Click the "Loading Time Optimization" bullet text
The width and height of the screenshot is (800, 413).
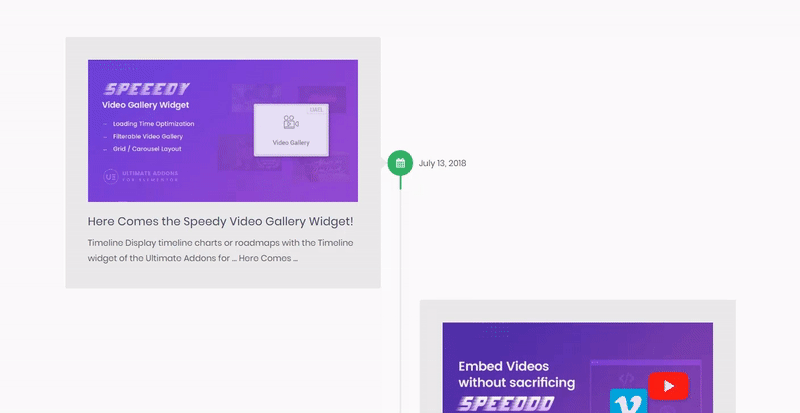pyautogui.click(x=153, y=124)
